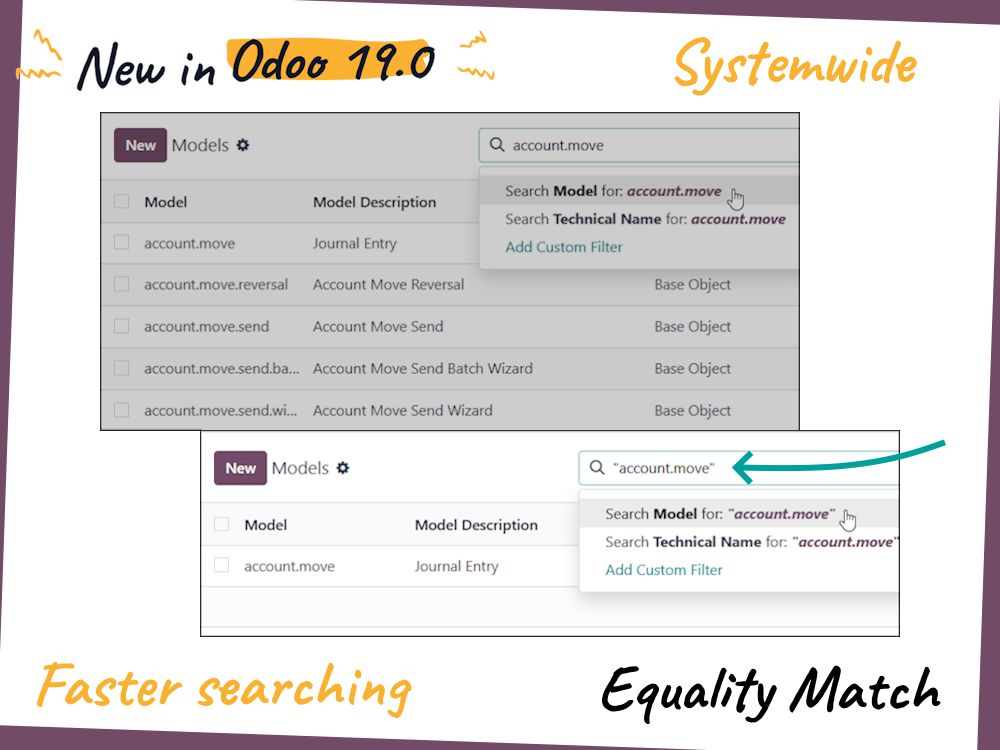Click the New button in the lower Models screenshot
Image resolution: width=1000 pixels, height=750 pixels.
[x=240, y=468]
